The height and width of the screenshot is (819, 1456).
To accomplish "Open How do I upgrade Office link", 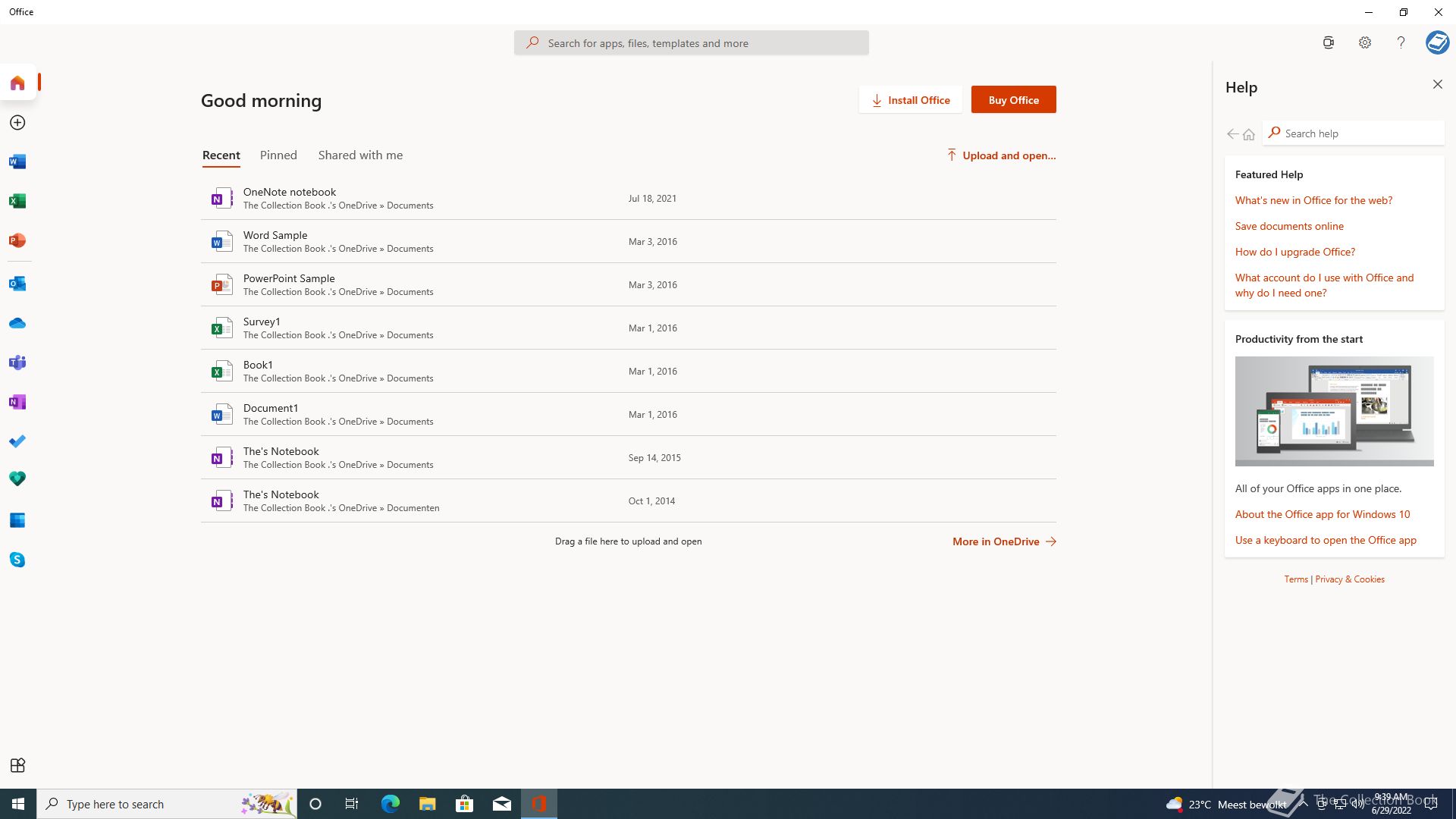I will [1295, 252].
